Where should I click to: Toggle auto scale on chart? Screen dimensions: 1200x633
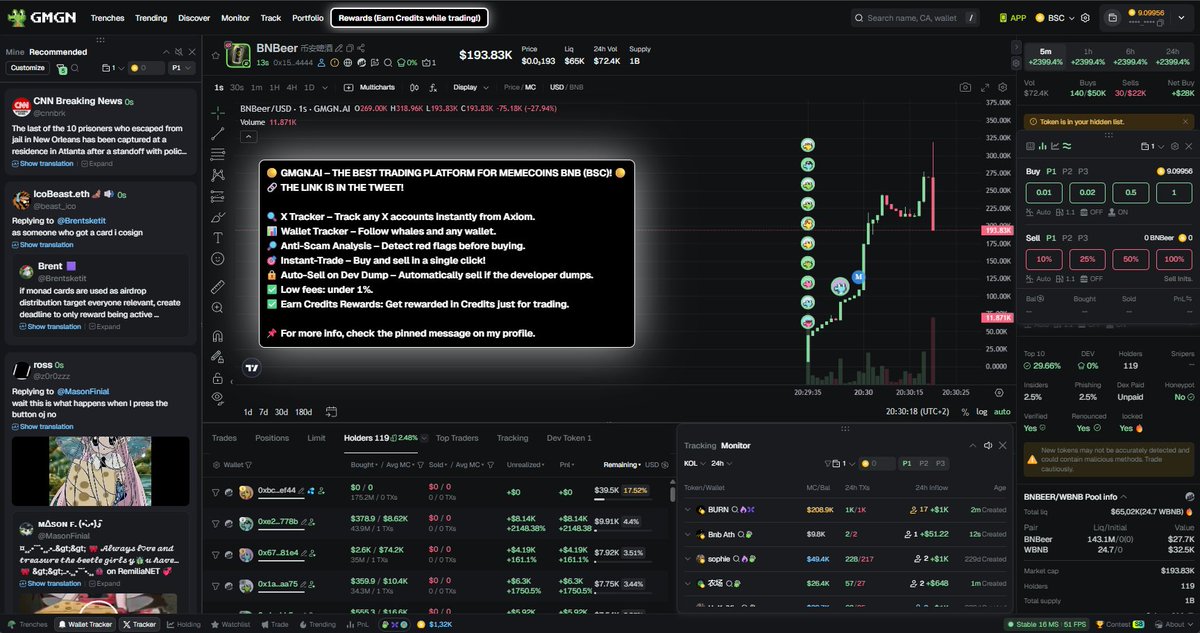pyautogui.click(x=1002, y=412)
